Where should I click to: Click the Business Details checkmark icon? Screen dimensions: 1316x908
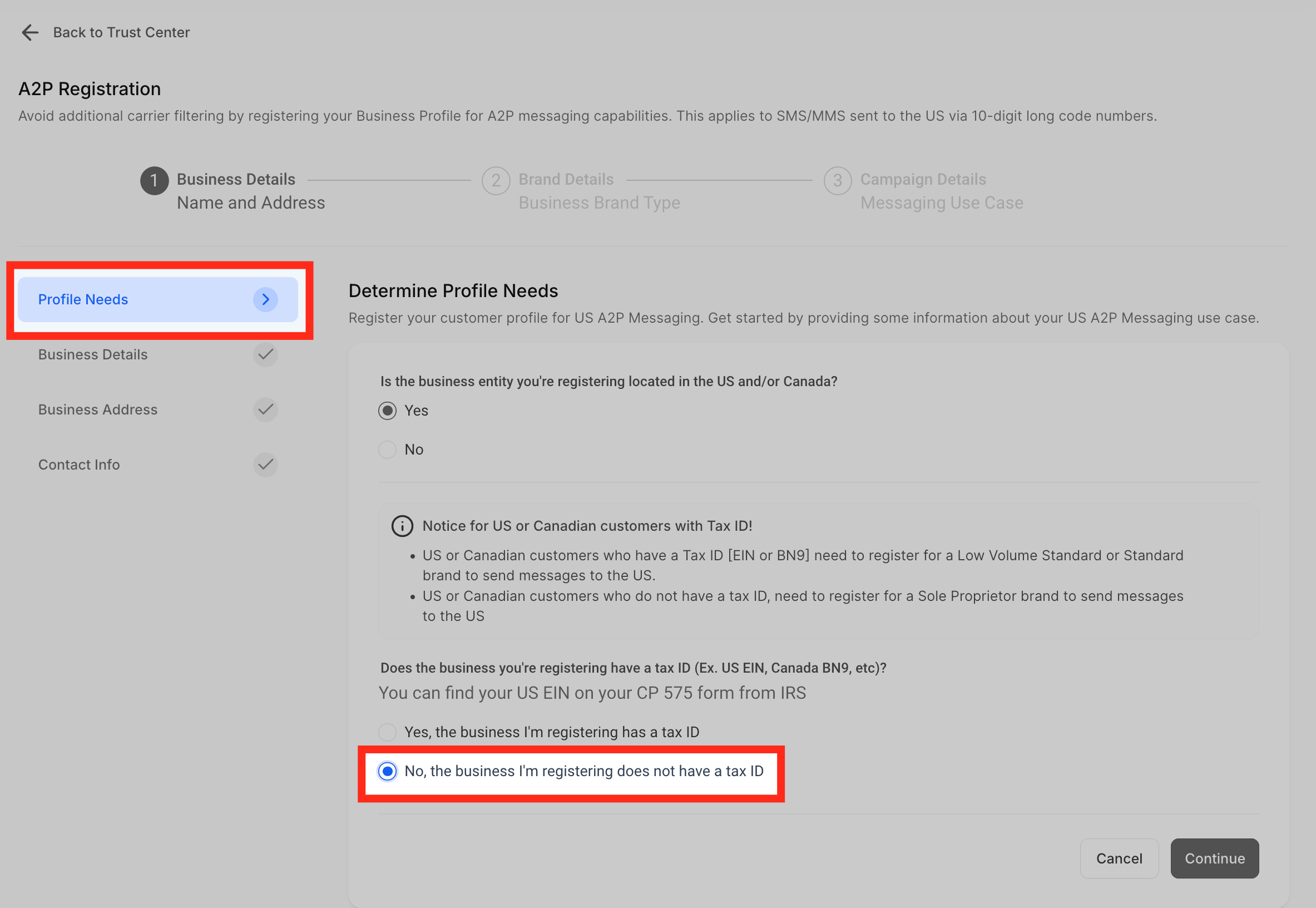[265, 354]
